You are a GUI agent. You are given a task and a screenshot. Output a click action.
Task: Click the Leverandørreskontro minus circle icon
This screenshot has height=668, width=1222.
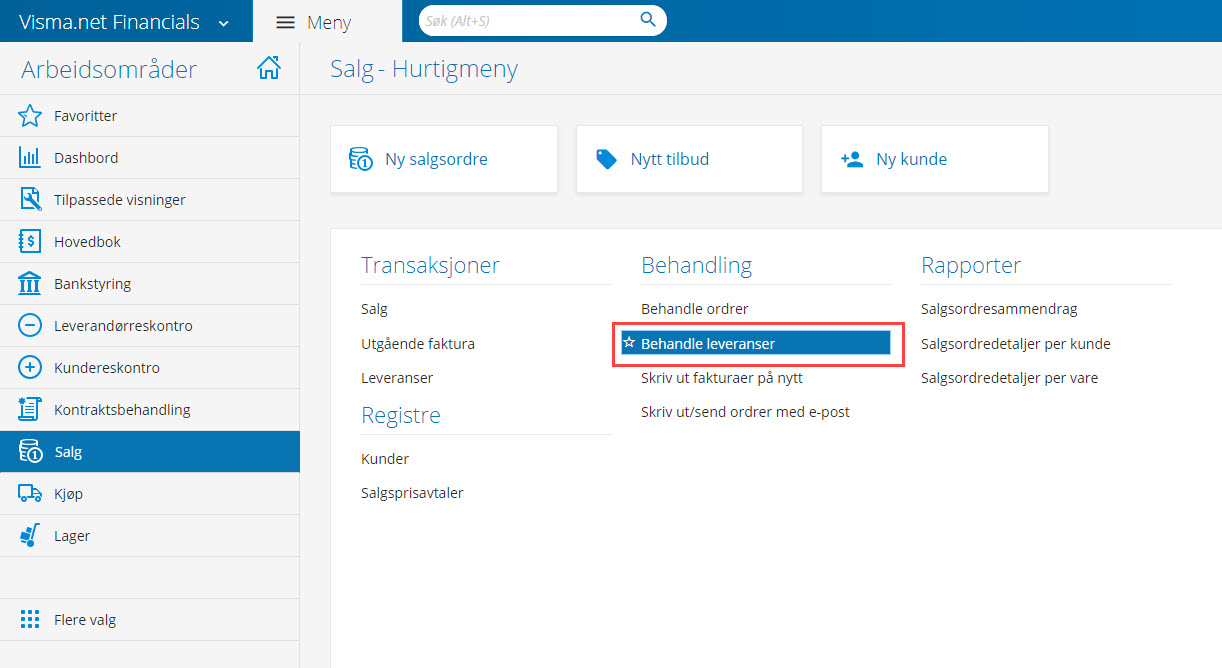coord(30,326)
